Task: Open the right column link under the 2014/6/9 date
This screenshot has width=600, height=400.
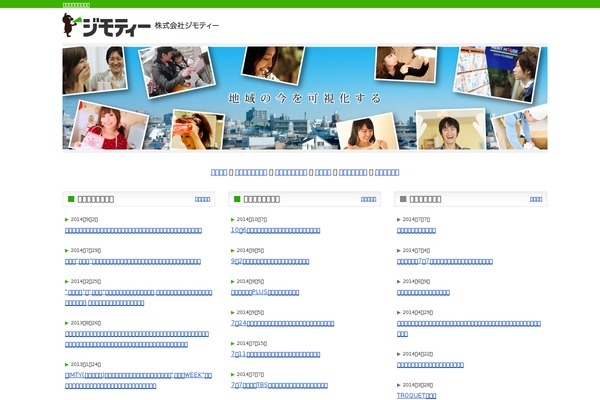Action: (x=423, y=292)
